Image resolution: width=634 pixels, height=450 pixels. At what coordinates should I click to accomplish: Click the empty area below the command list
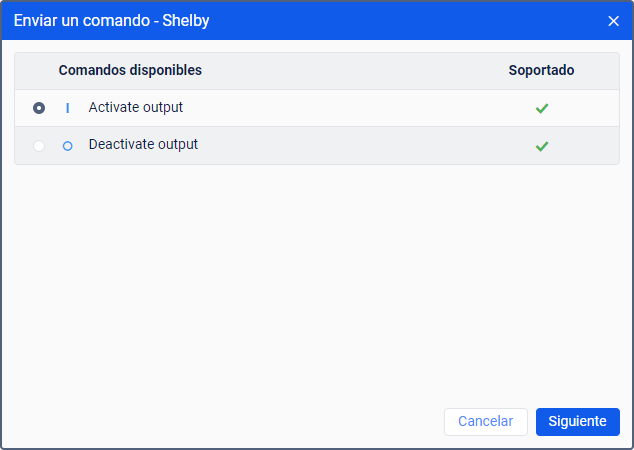click(316, 280)
